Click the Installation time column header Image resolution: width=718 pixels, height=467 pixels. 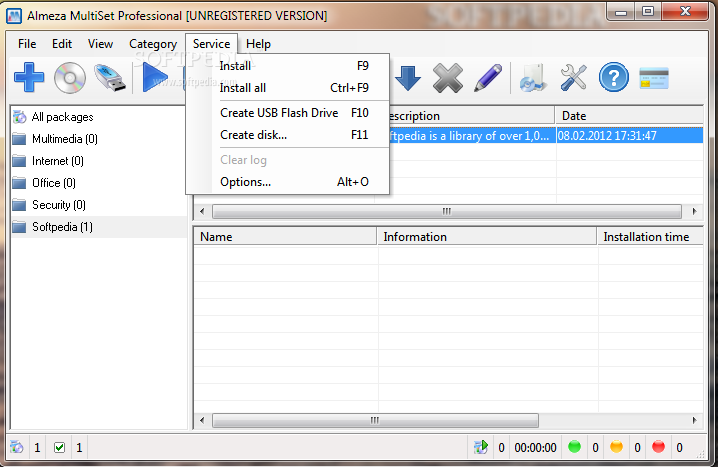[650, 237]
